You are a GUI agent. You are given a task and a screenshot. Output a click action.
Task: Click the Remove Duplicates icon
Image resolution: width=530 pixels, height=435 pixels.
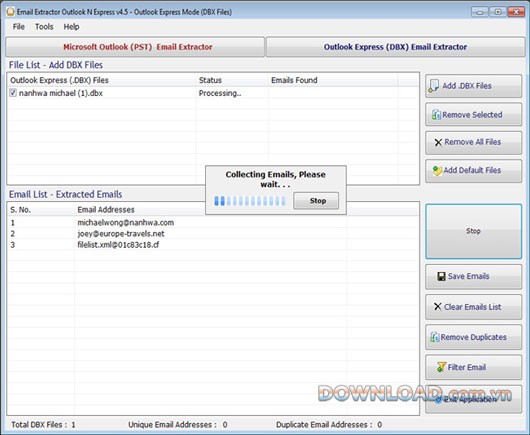(x=435, y=337)
